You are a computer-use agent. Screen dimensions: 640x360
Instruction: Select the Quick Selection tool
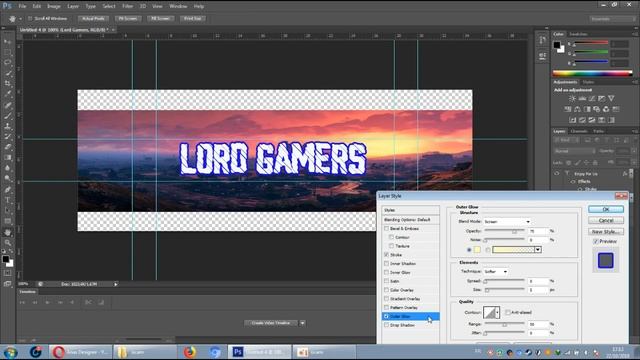click(x=7, y=73)
